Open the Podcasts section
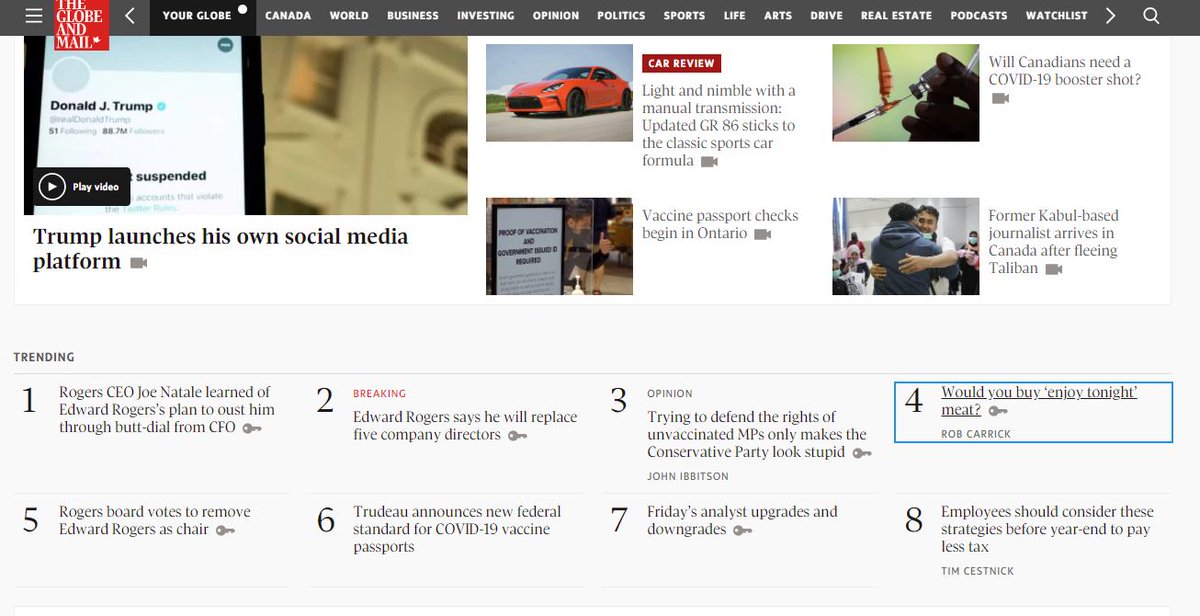 pyautogui.click(x=979, y=16)
